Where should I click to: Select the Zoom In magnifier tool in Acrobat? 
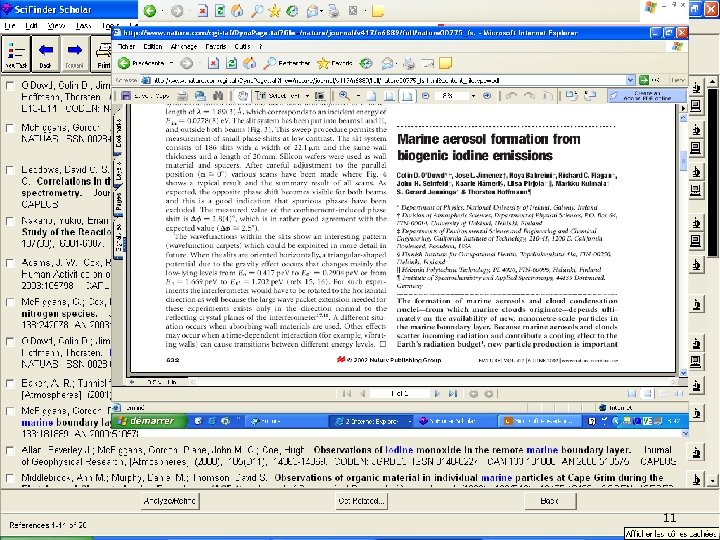pyautogui.click(x=344, y=96)
